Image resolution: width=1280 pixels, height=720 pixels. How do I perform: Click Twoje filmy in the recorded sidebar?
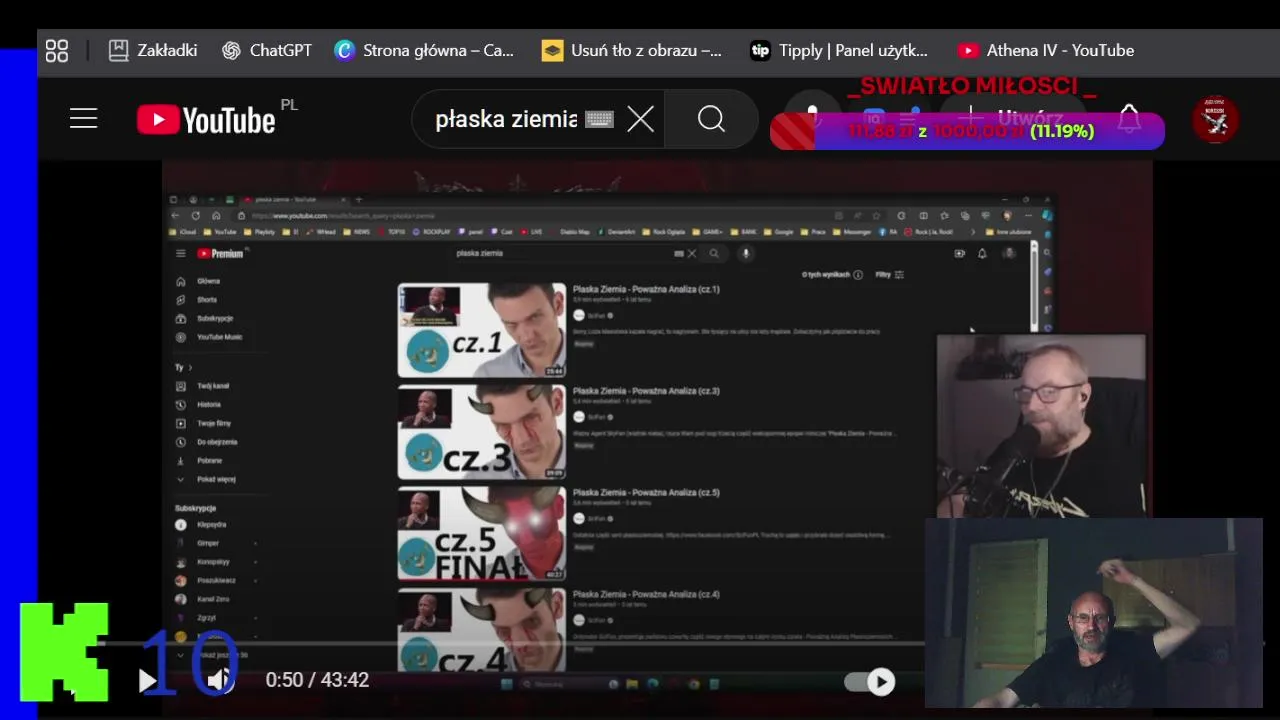click(x=213, y=423)
